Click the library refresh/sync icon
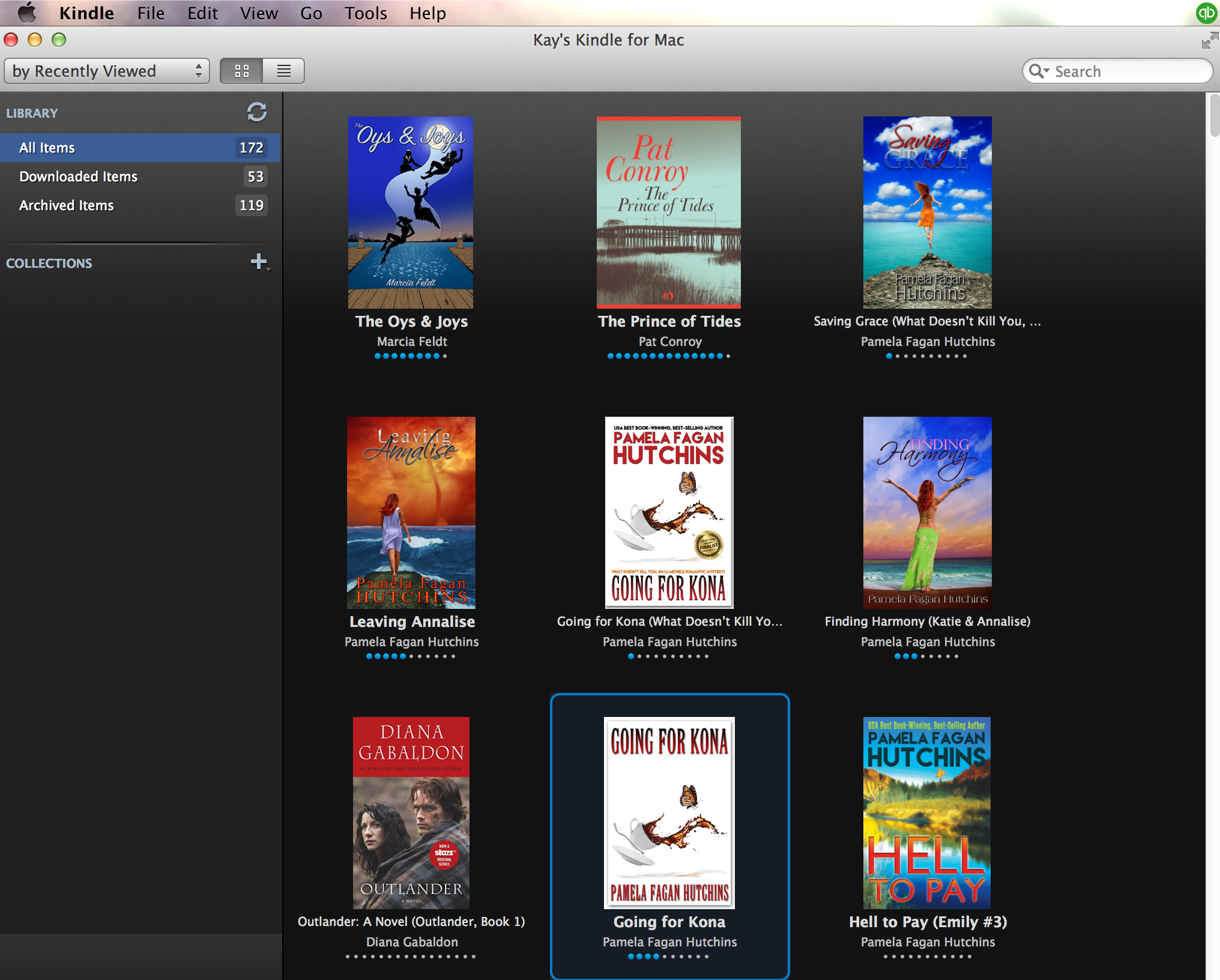1220x980 pixels. pos(257,111)
